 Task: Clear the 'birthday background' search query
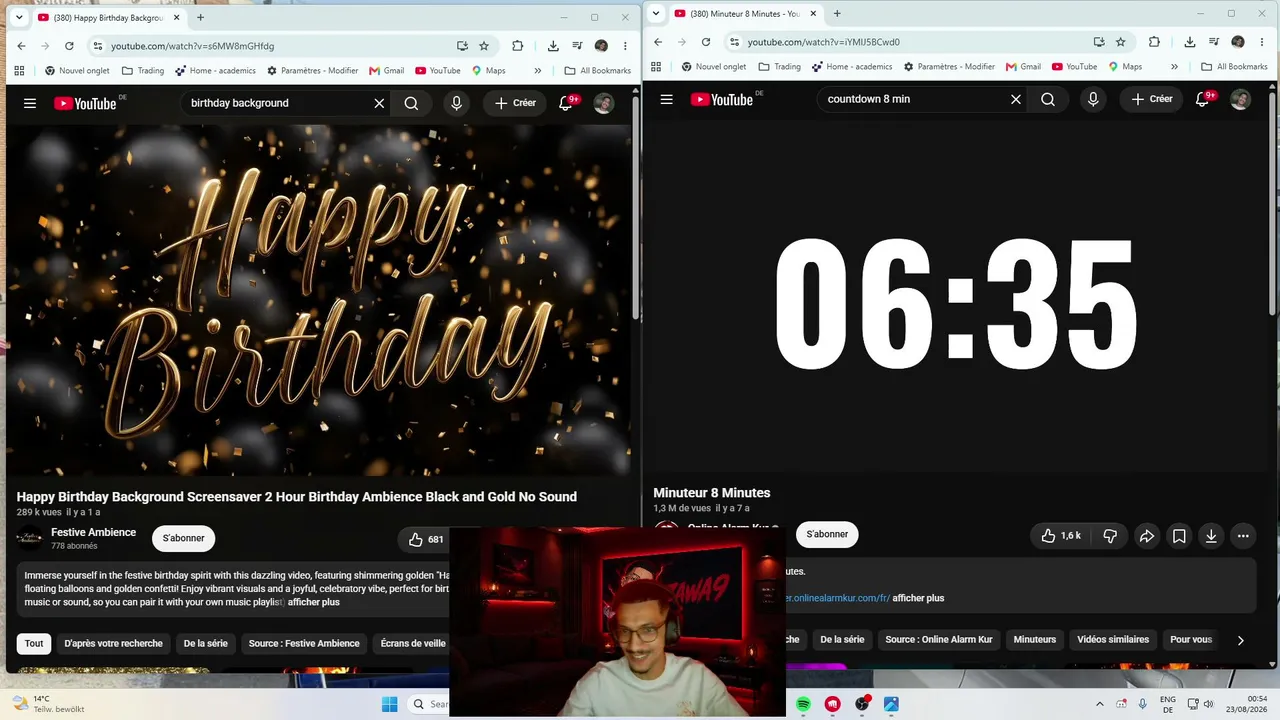pyautogui.click(x=379, y=103)
